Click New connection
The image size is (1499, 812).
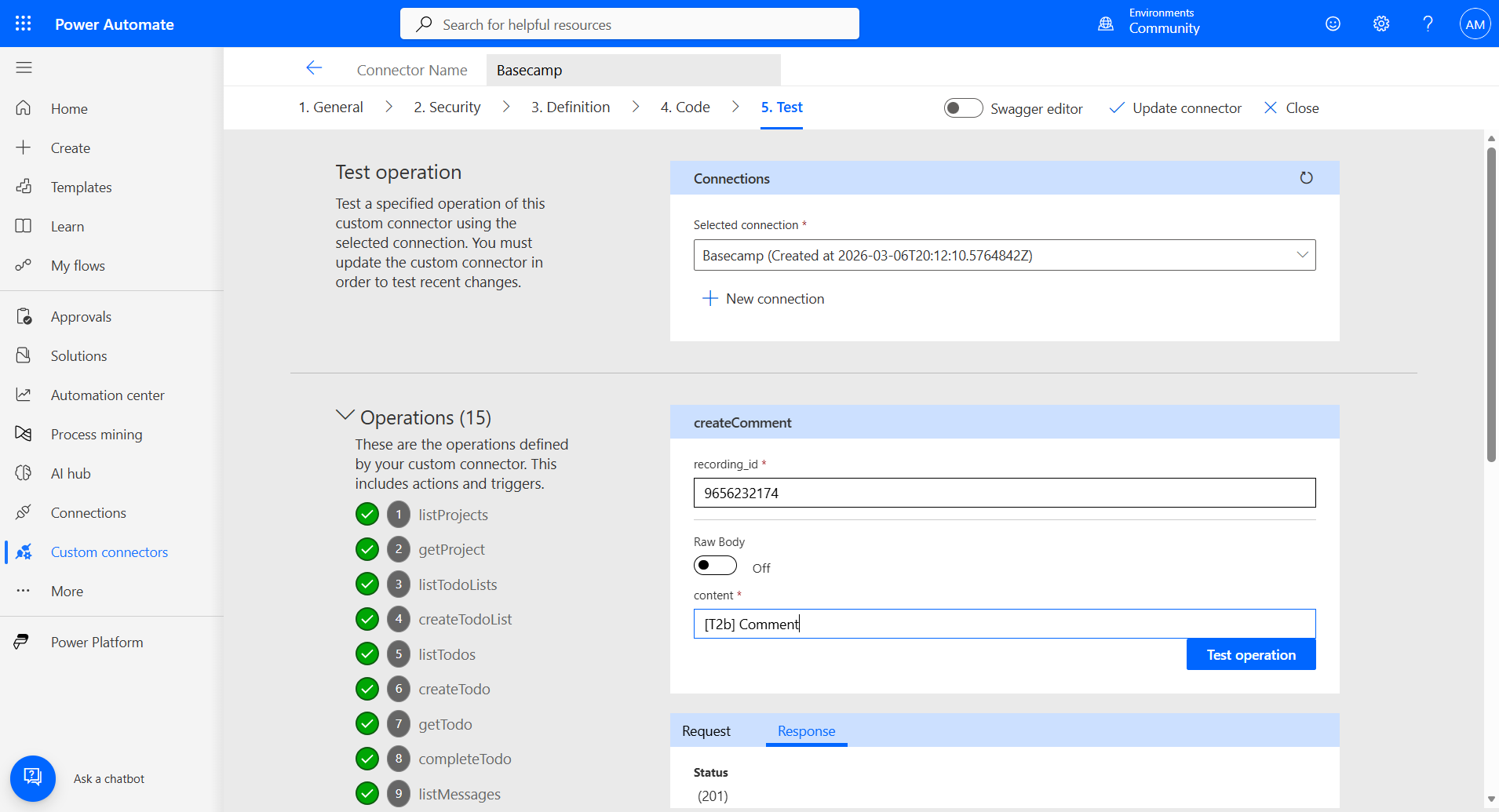click(x=763, y=299)
